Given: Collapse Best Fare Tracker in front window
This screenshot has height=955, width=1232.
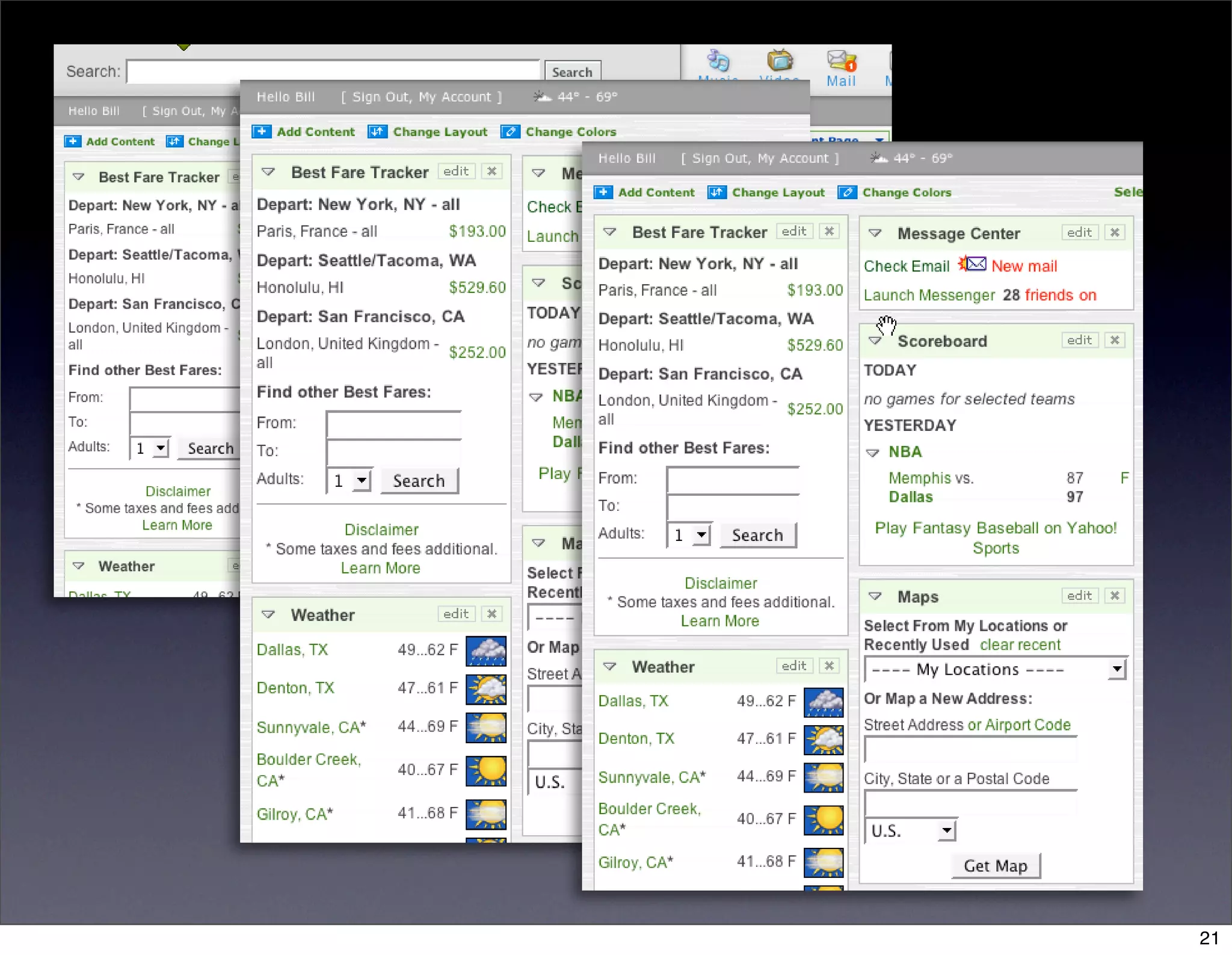Looking at the screenshot, I should point(609,232).
